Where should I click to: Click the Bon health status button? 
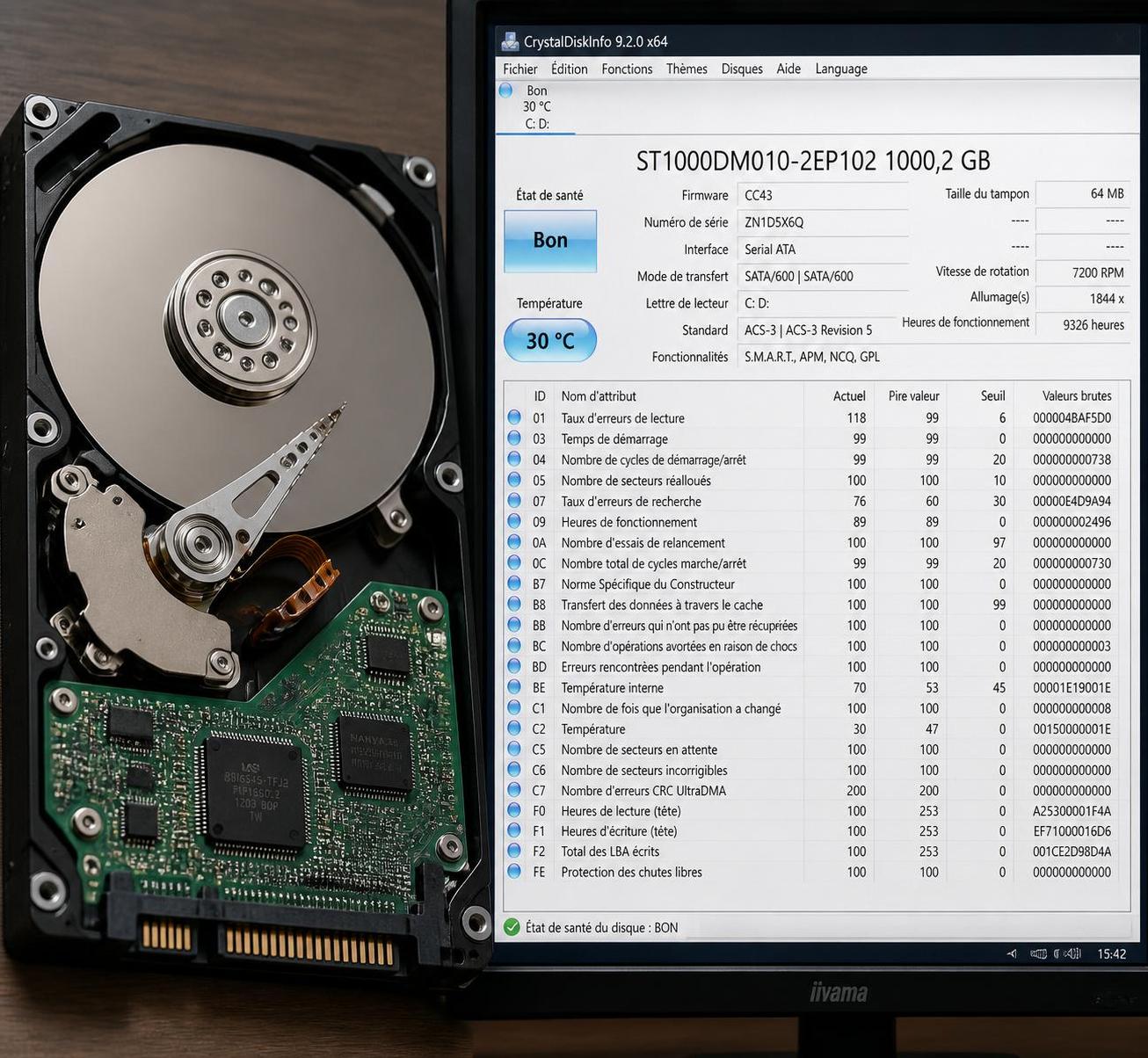click(550, 241)
